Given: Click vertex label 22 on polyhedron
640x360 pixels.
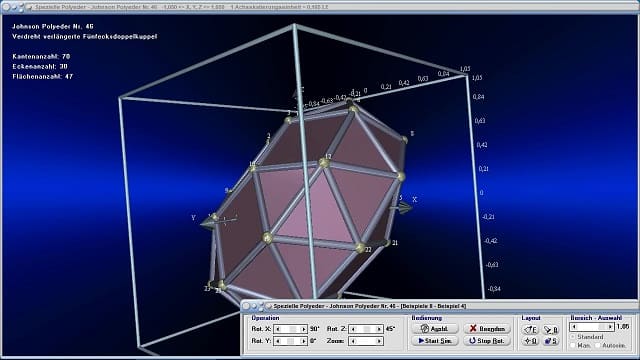Looking at the screenshot, I should 368,250.
